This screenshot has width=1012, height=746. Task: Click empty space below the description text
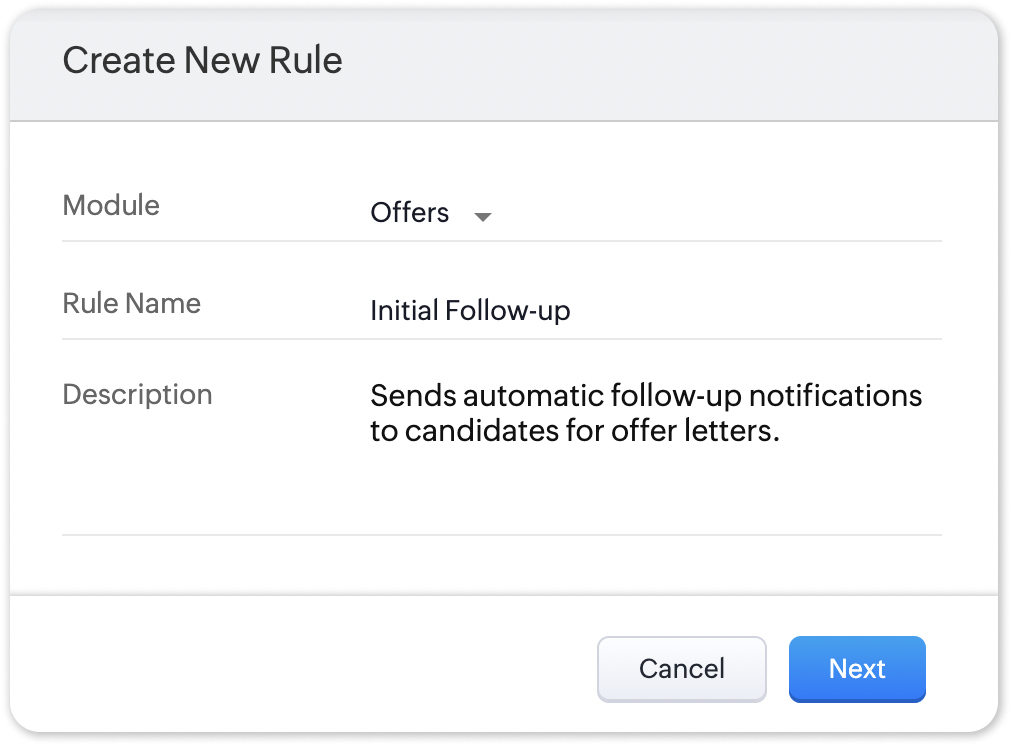pos(650,495)
